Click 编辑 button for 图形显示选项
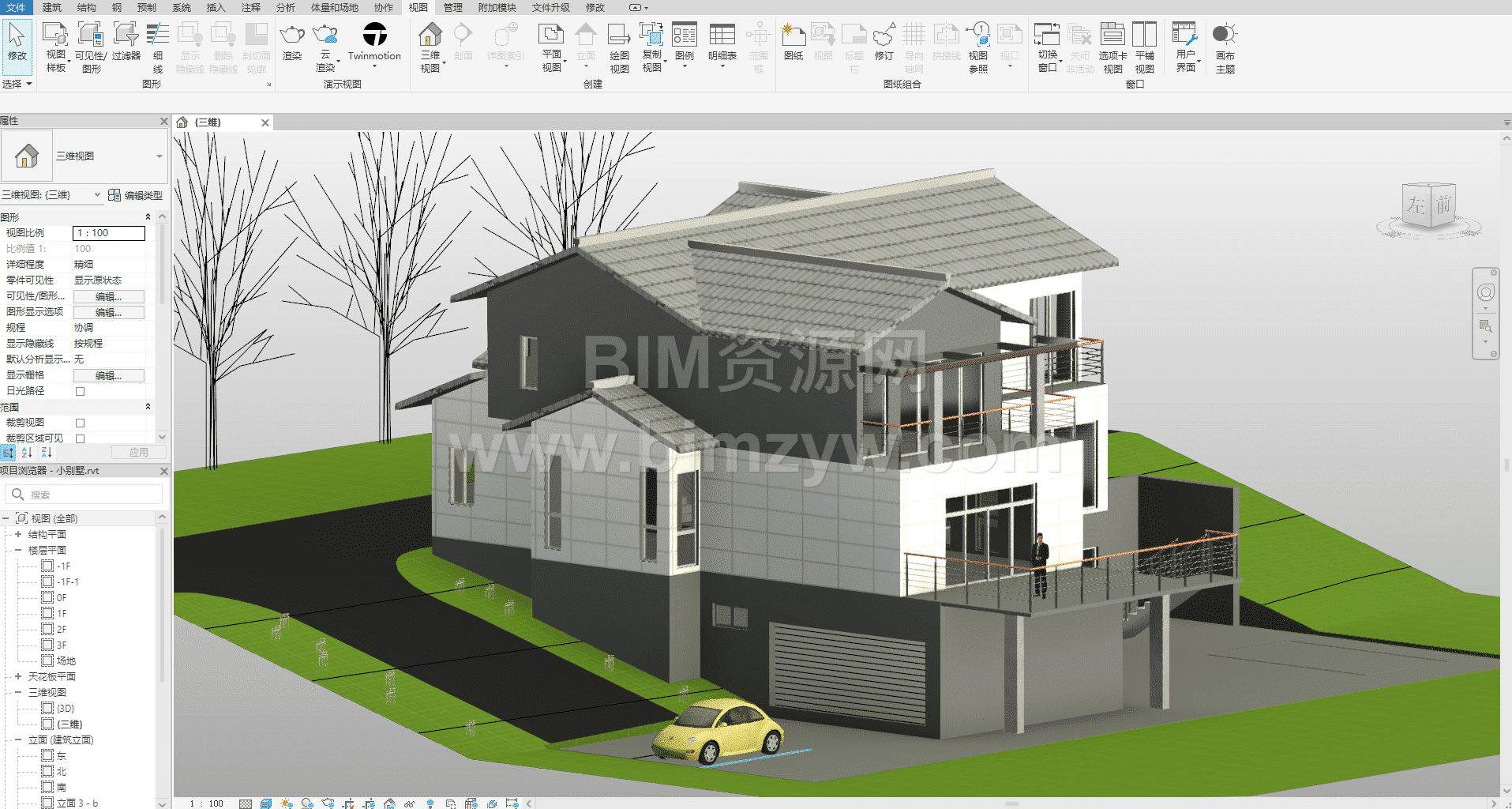 [108, 312]
